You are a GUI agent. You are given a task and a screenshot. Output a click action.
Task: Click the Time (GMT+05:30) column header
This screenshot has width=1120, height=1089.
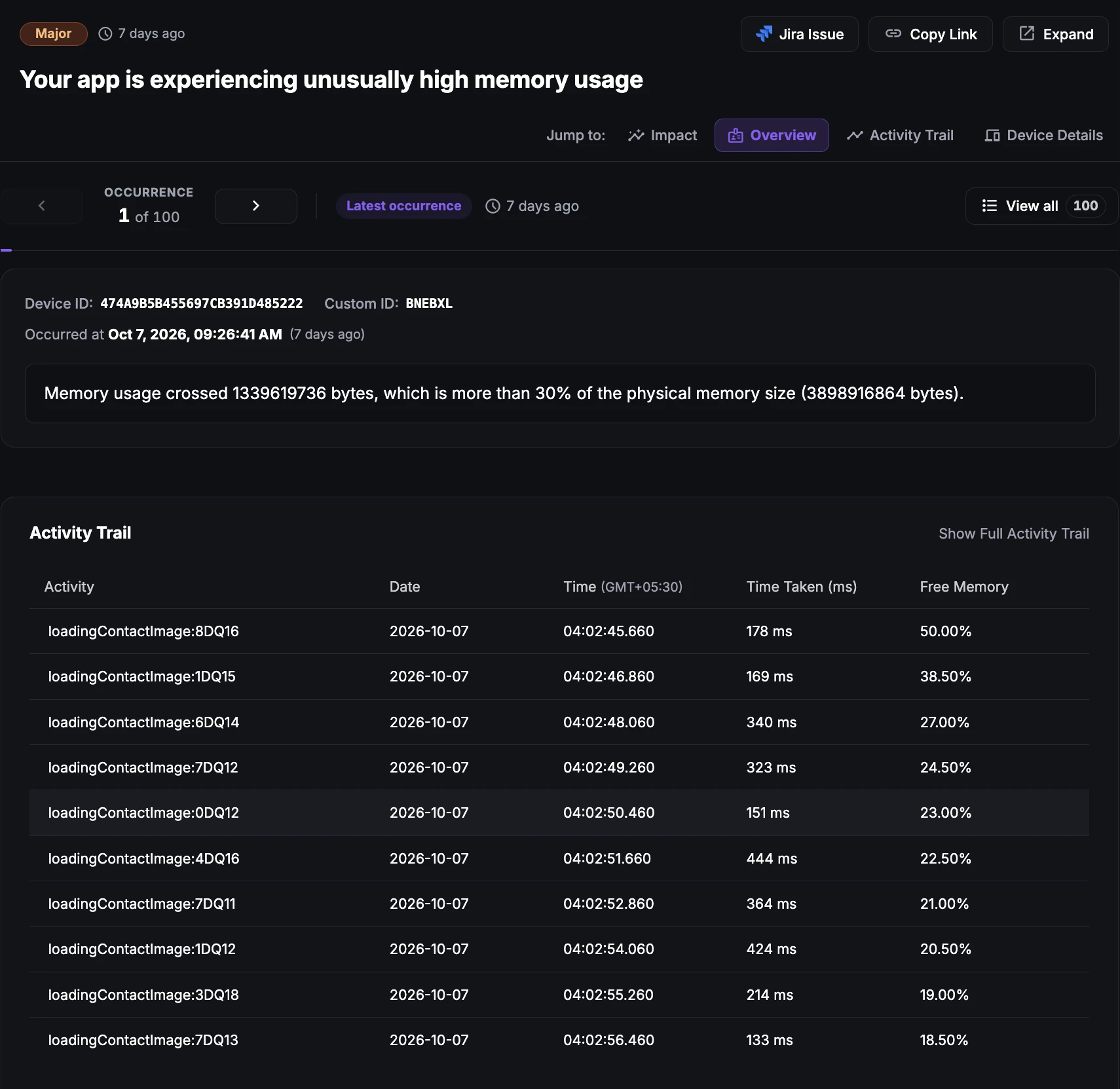[x=623, y=586]
